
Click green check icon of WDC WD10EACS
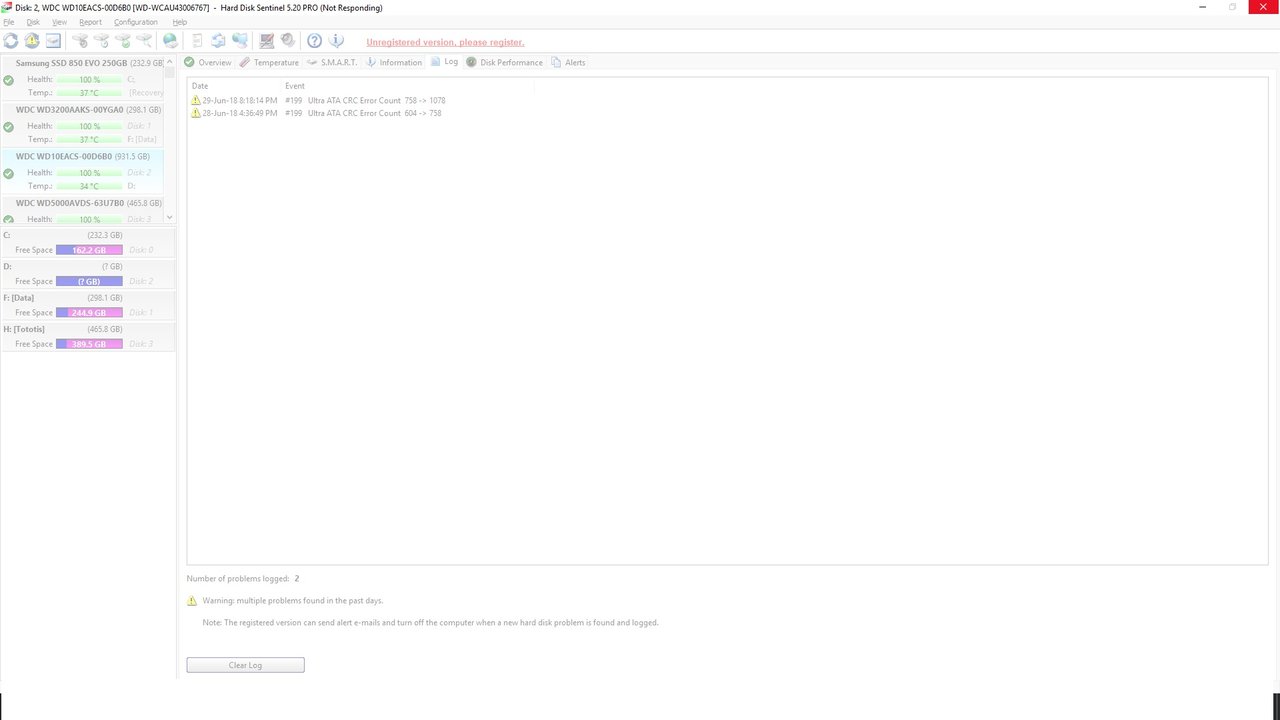[8, 174]
